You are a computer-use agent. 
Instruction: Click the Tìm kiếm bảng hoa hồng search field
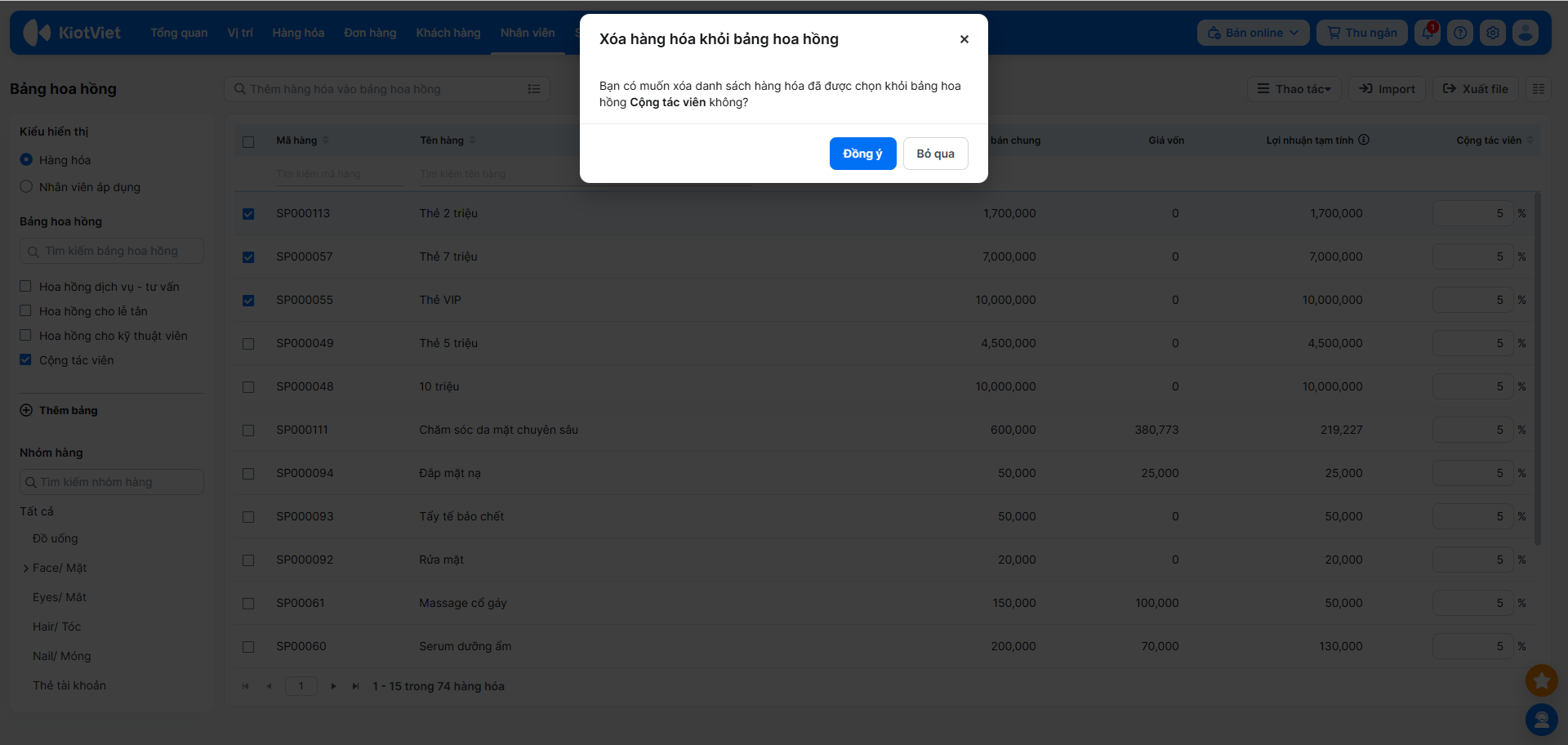coord(112,251)
